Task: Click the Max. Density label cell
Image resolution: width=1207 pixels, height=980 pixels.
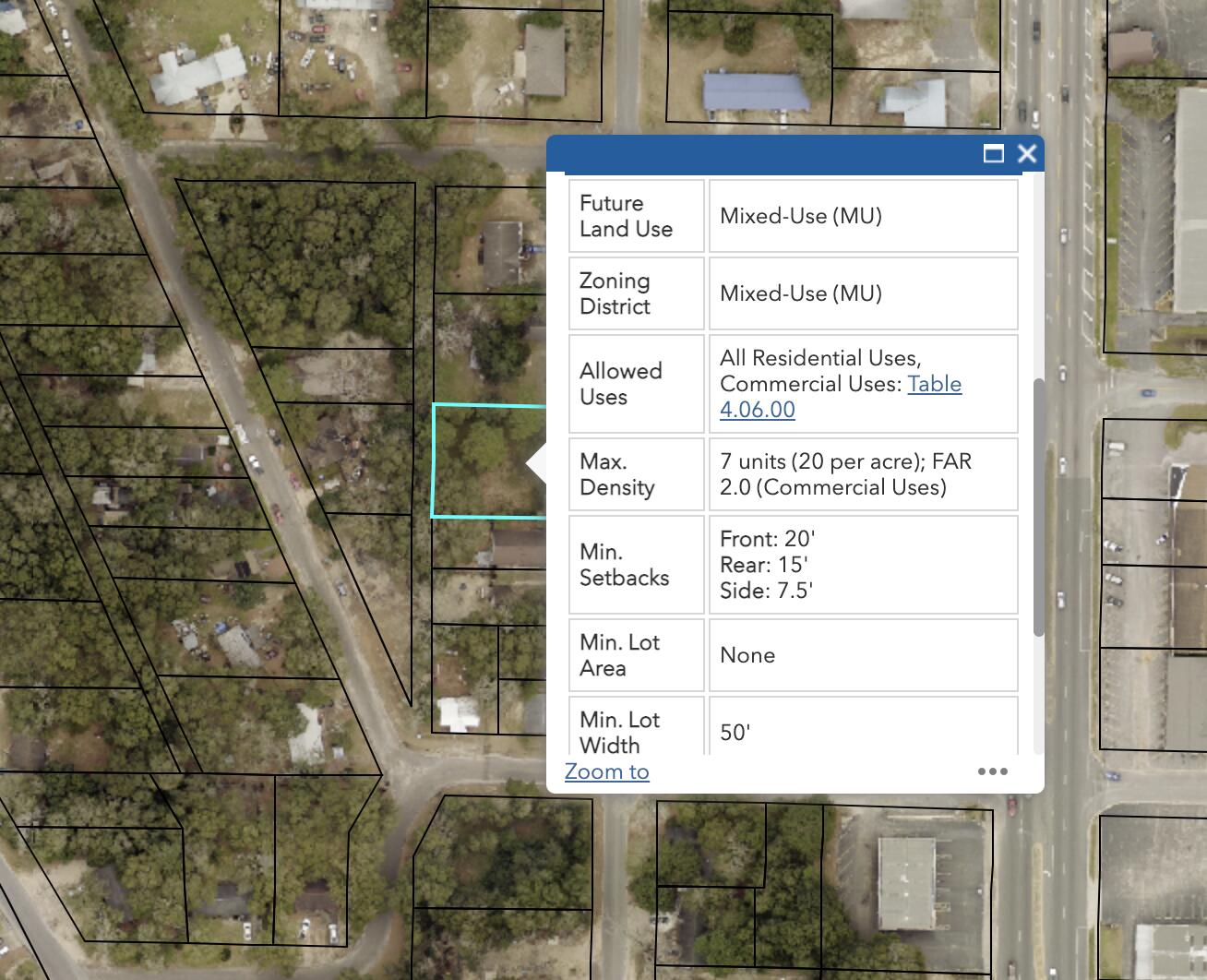Action: (x=636, y=474)
